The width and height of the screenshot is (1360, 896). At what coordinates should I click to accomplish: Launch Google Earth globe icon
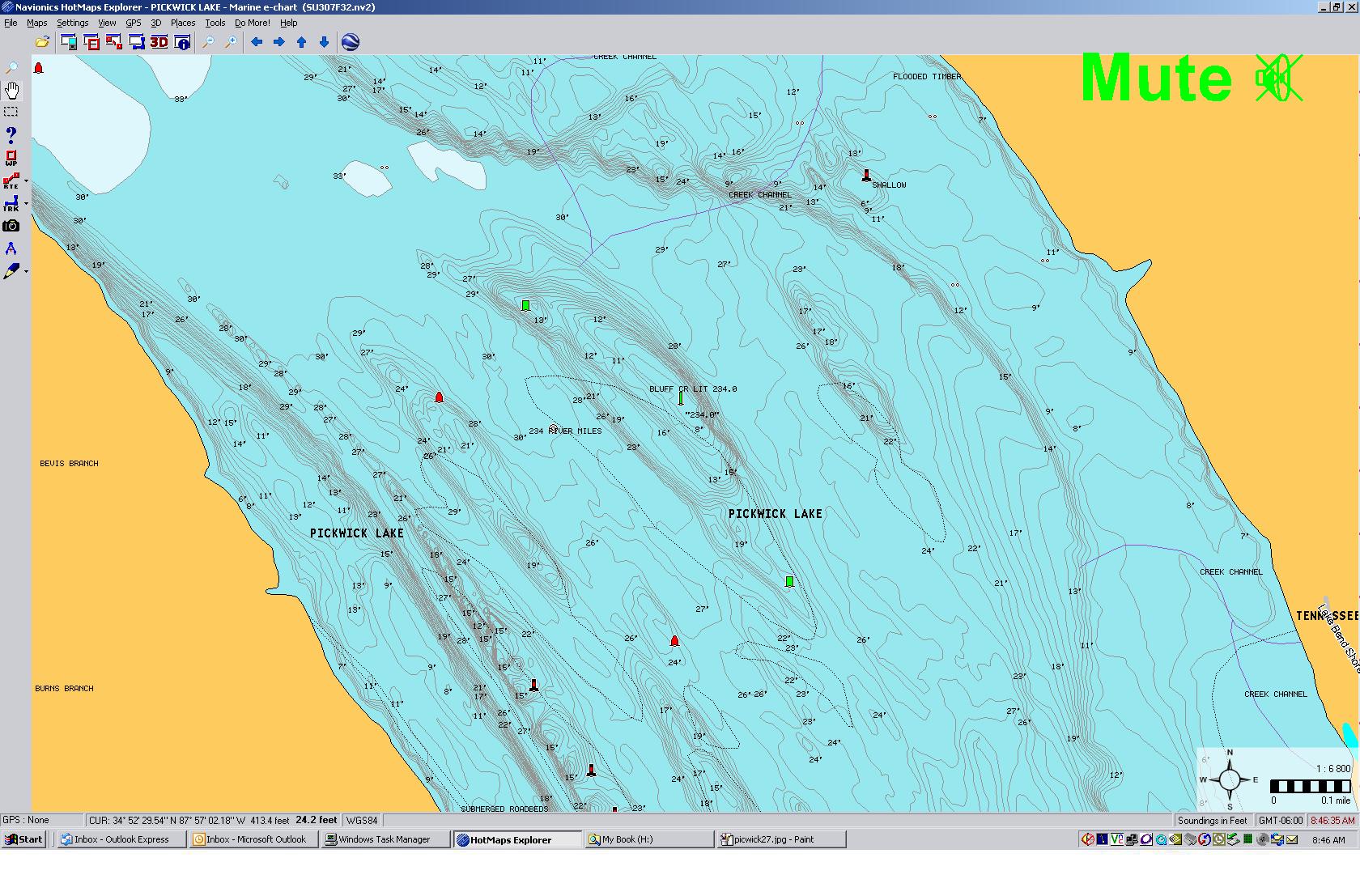click(x=351, y=42)
